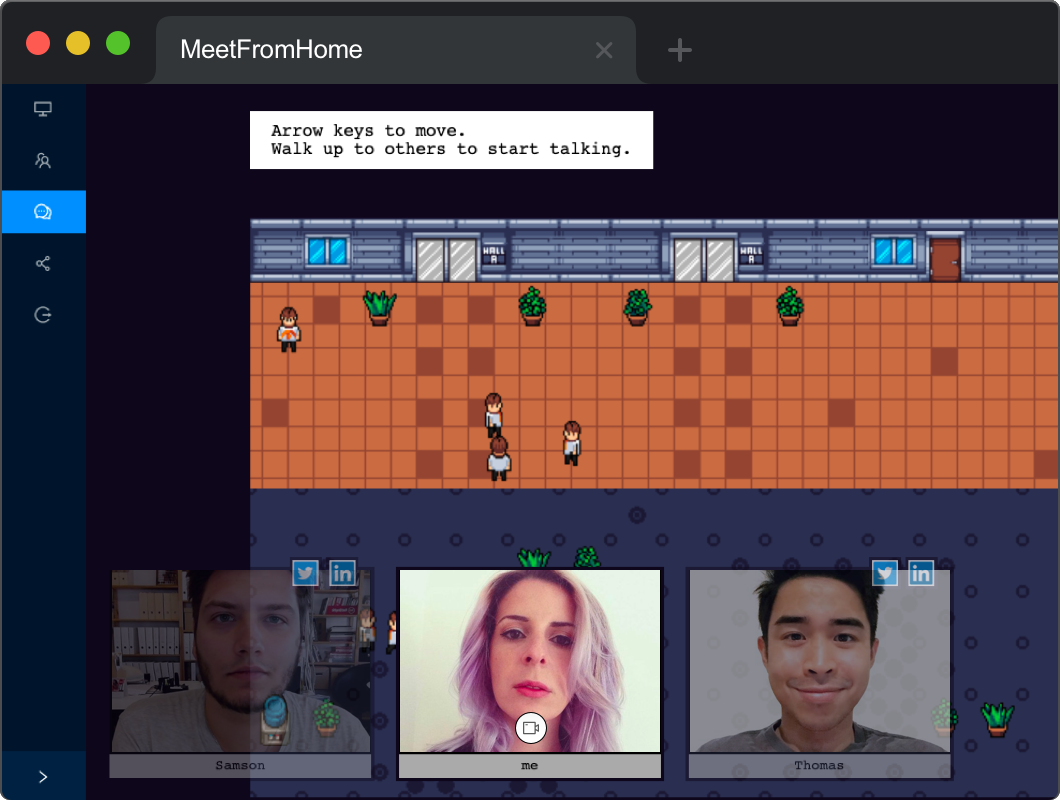Image resolution: width=1060 pixels, height=800 pixels.
Task: Click the arrow keys instruction banner
Action: pyautogui.click(x=451, y=140)
